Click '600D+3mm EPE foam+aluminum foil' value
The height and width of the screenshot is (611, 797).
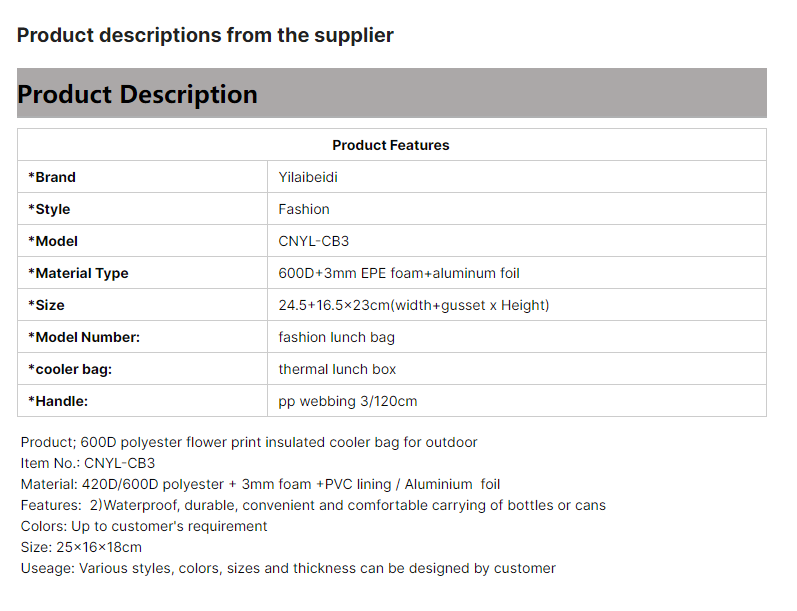coord(399,273)
